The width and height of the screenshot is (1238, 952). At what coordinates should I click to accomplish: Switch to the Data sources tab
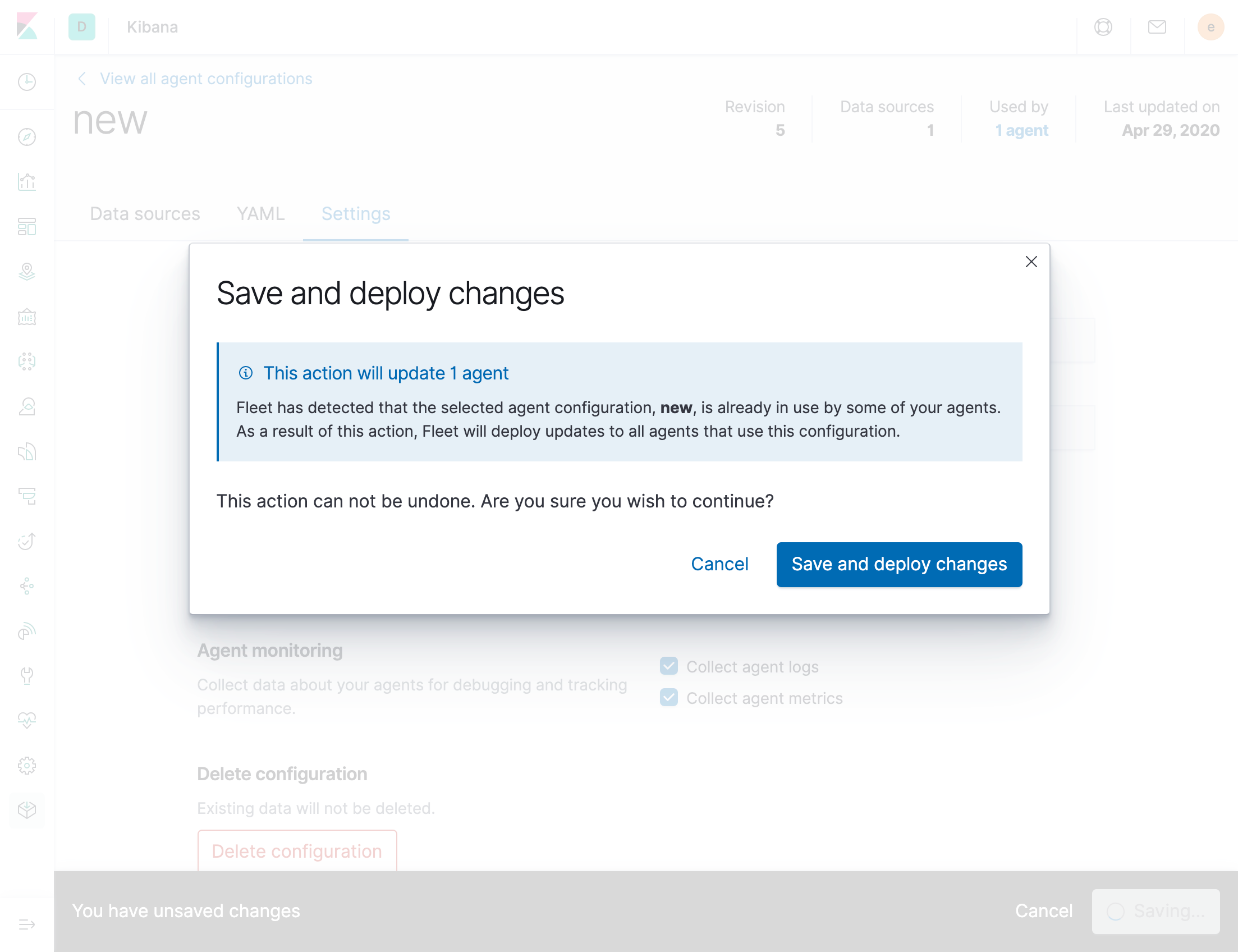[145, 214]
